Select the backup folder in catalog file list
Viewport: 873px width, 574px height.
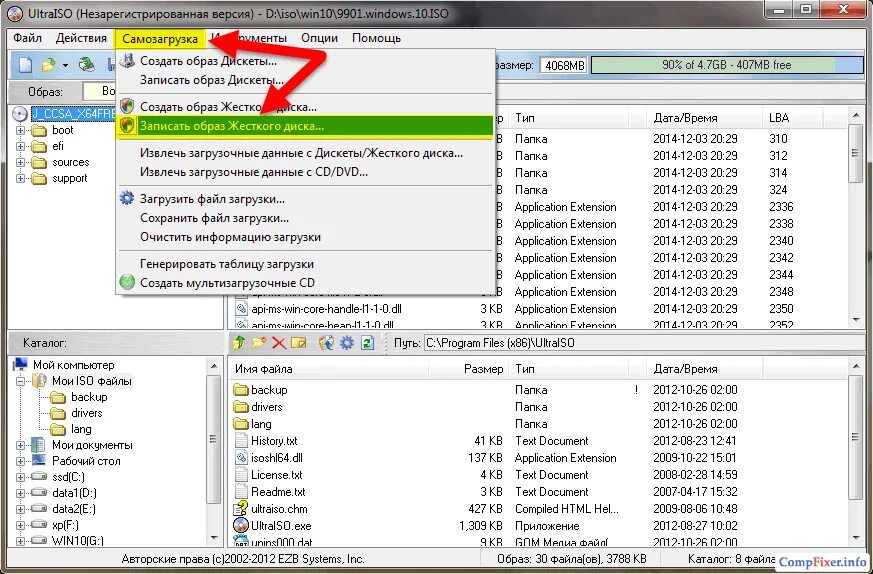269,390
